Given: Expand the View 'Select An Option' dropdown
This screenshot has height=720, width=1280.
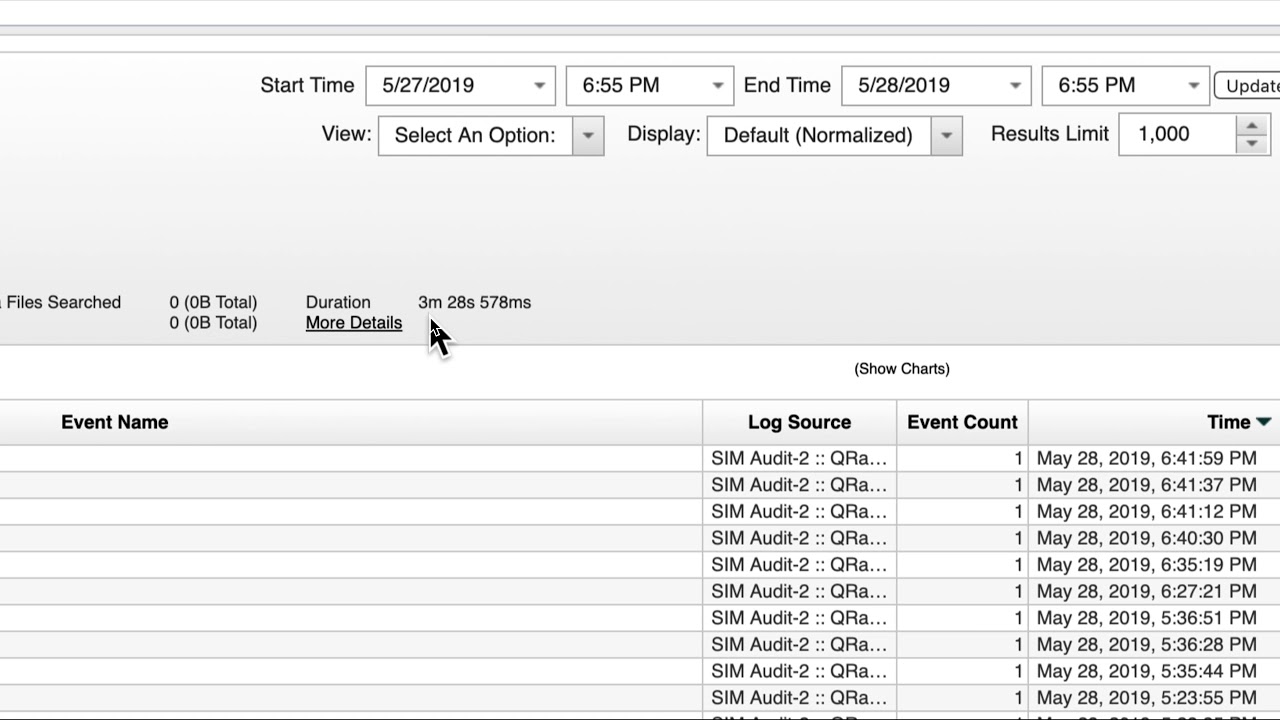Looking at the screenshot, I should pyautogui.click(x=588, y=136).
